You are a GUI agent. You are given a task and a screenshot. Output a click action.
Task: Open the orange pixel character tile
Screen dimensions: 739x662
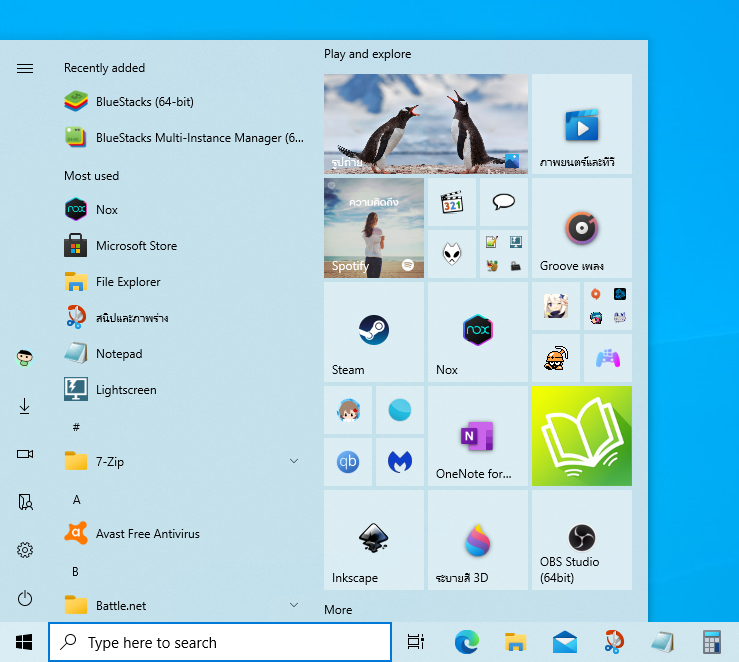(556, 358)
